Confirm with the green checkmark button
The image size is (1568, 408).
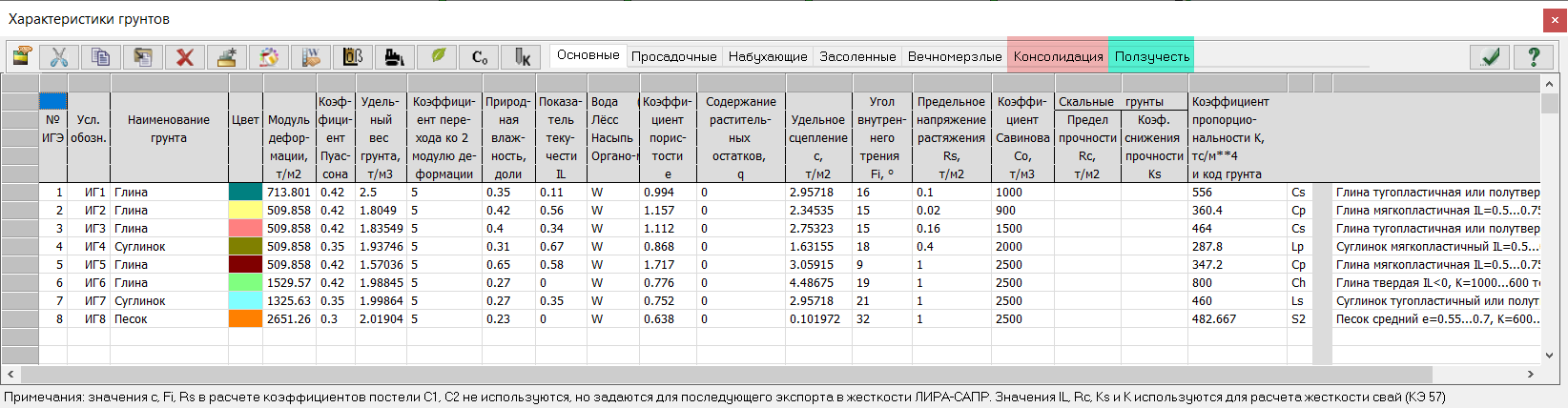coord(1490,57)
